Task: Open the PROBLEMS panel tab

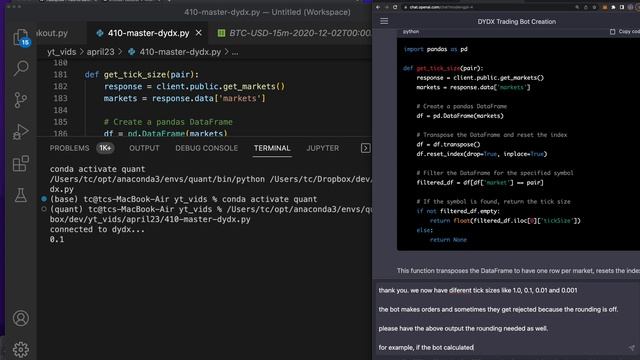Action: tap(69, 148)
